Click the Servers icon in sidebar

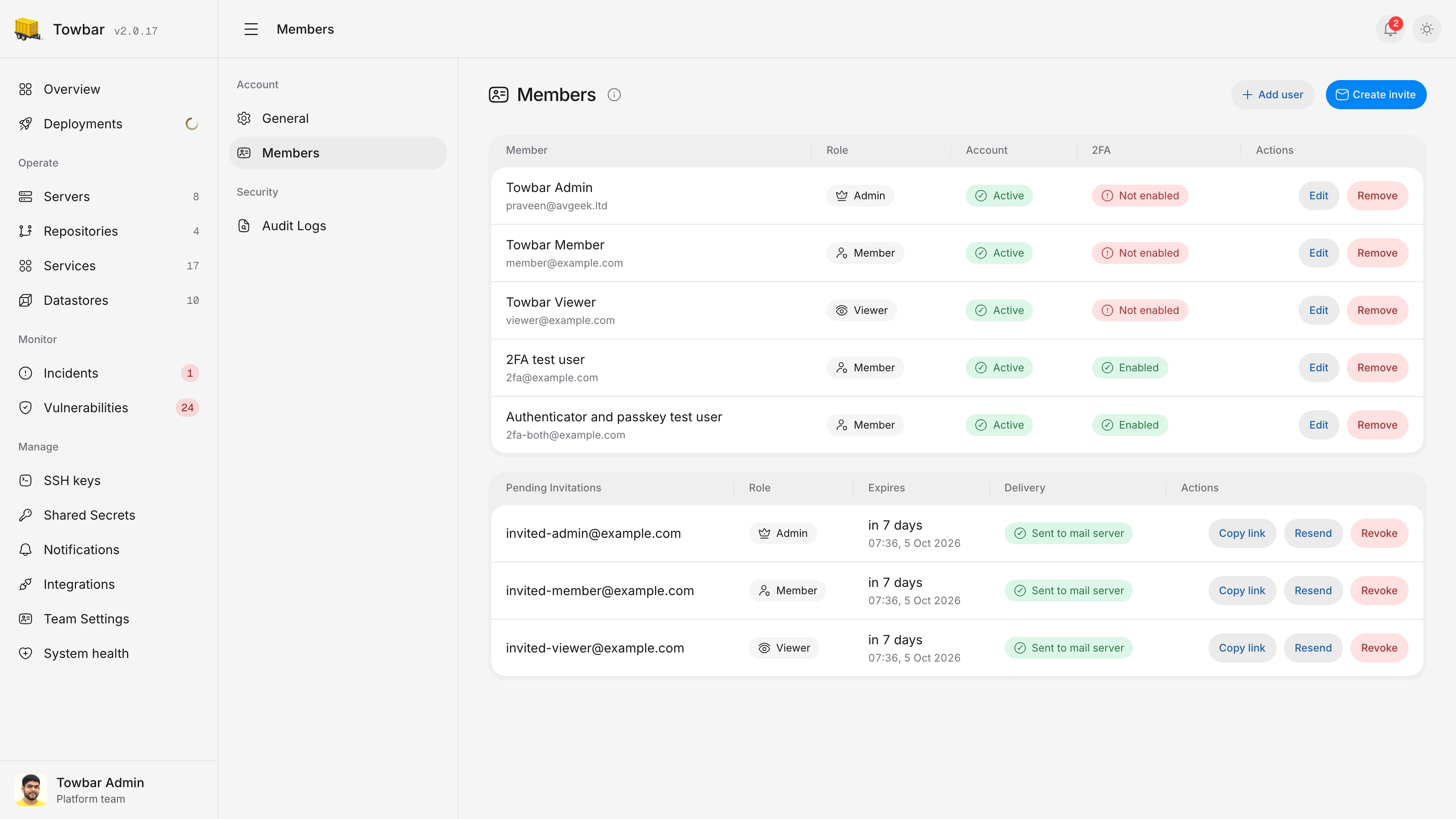(25, 197)
